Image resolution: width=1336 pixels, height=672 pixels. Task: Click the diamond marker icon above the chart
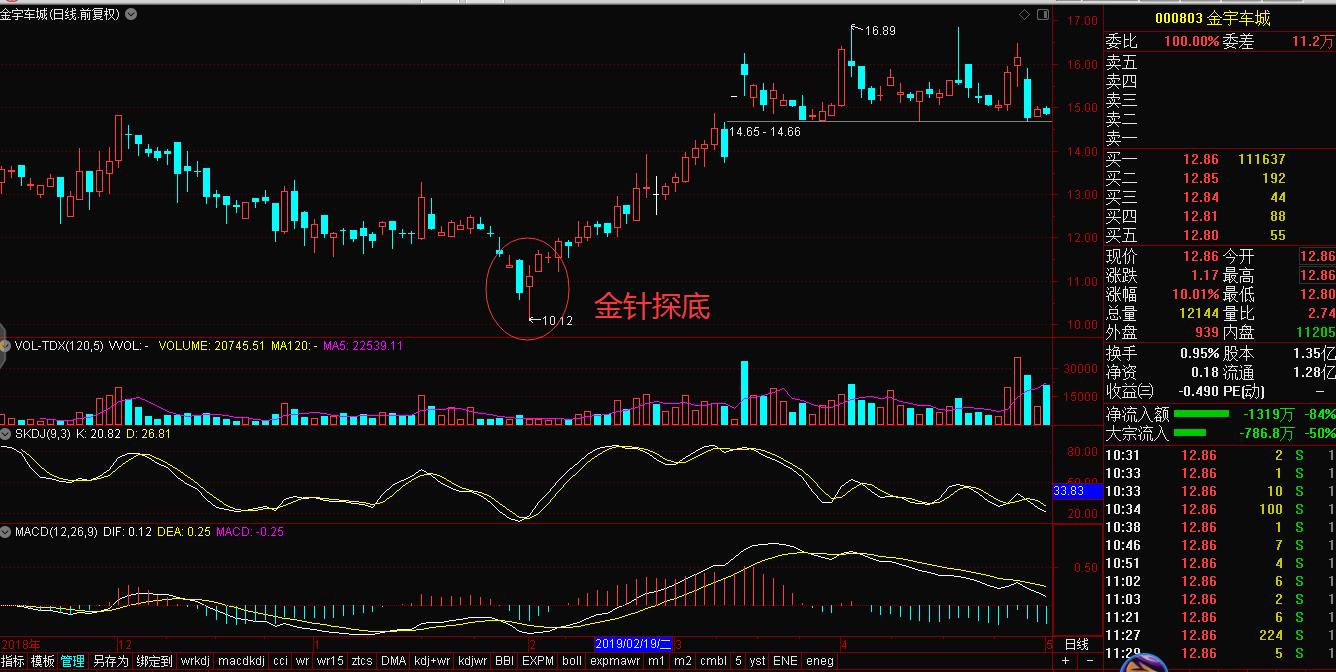click(1025, 14)
